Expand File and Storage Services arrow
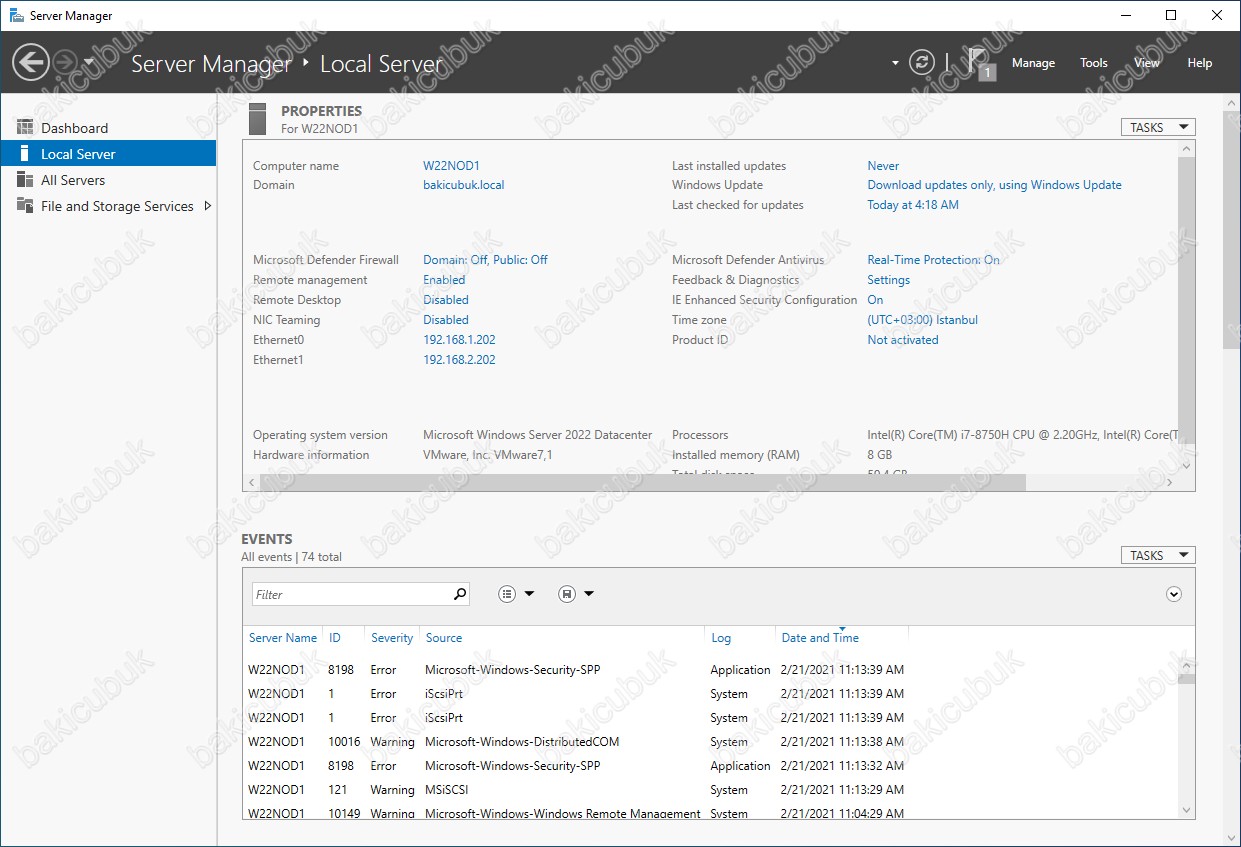Image resolution: width=1241 pixels, height=847 pixels. coord(208,206)
